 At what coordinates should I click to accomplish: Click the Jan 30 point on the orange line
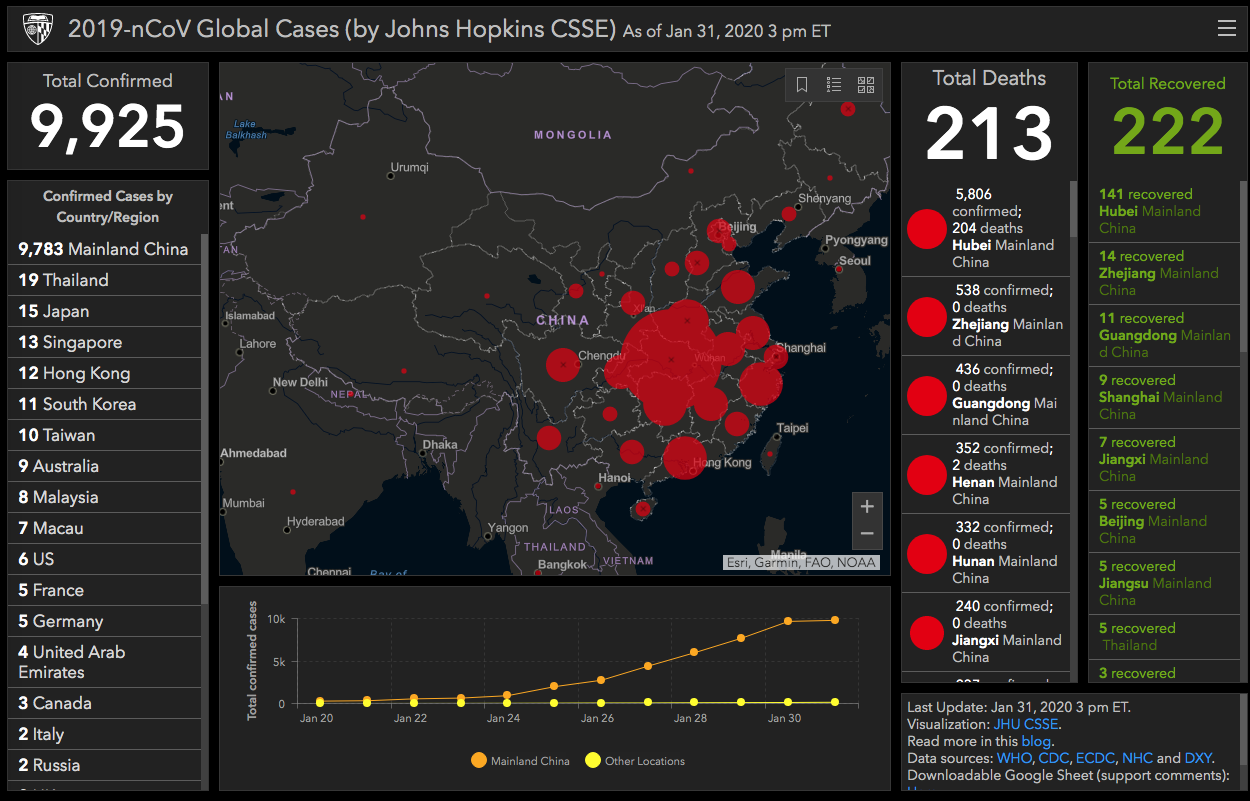click(788, 621)
